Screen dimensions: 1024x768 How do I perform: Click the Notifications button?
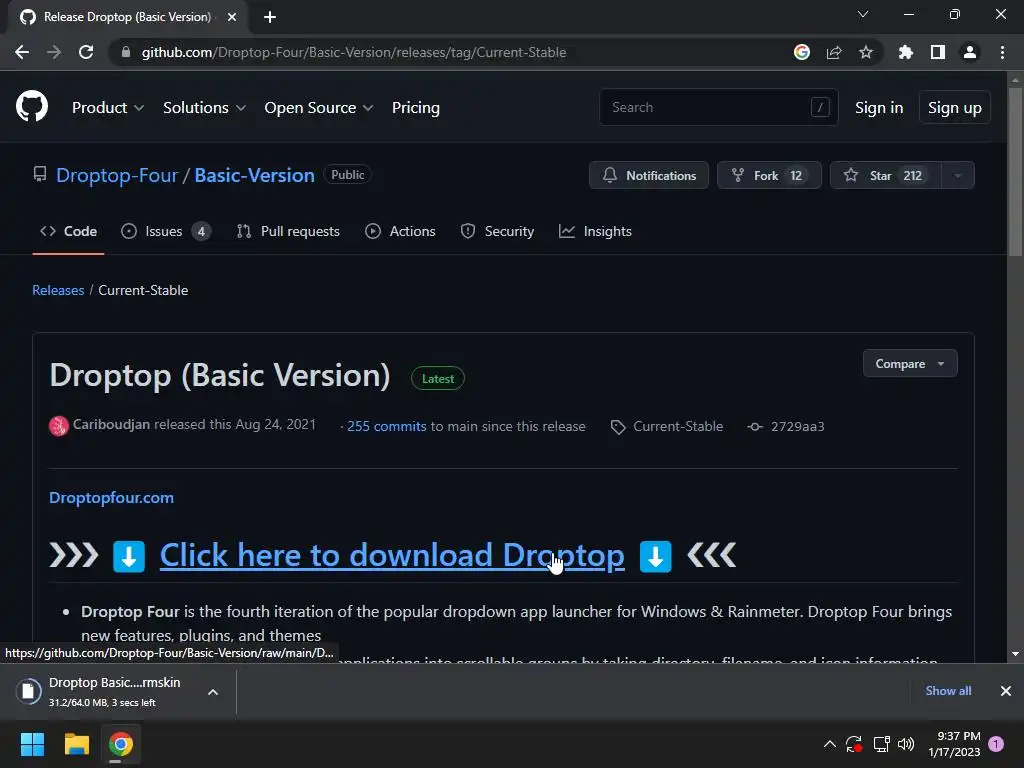(648, 175)
